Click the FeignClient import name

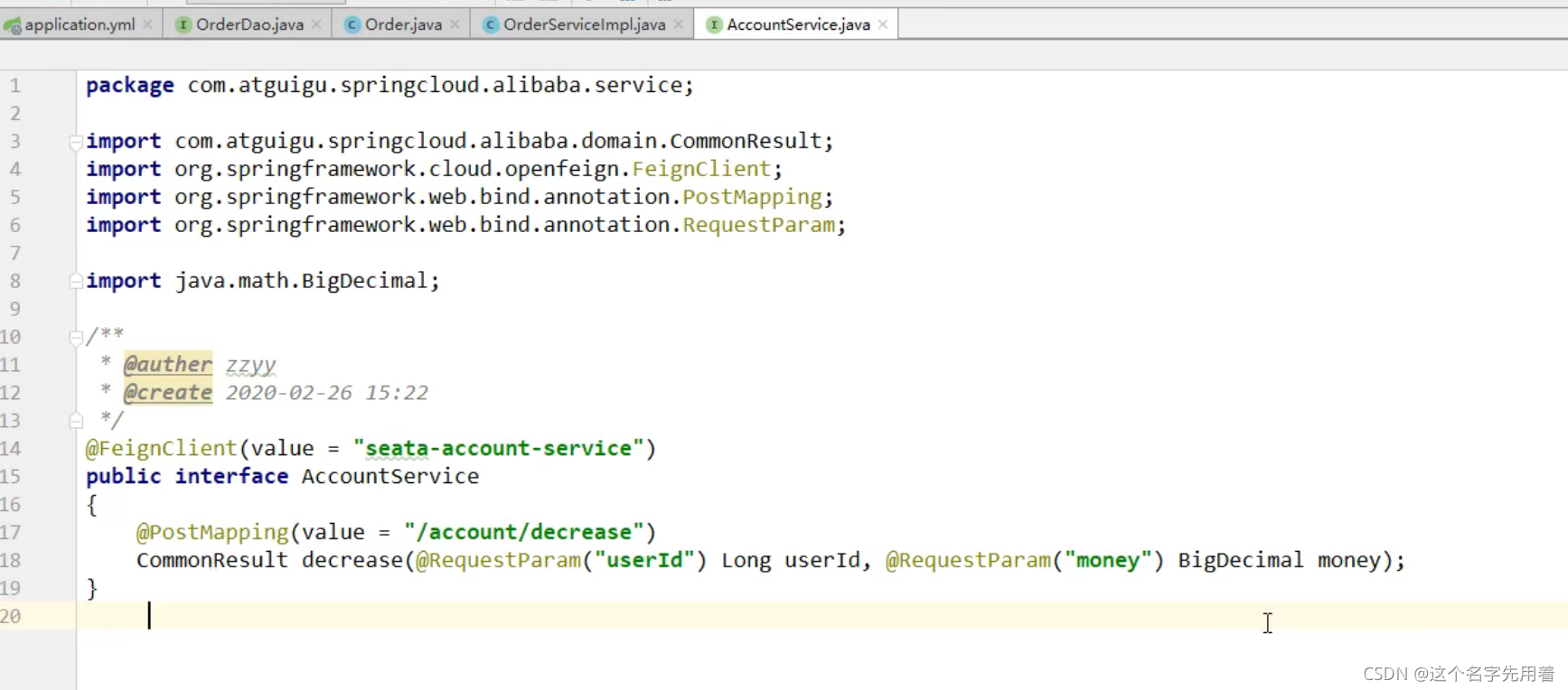[701, 169]
